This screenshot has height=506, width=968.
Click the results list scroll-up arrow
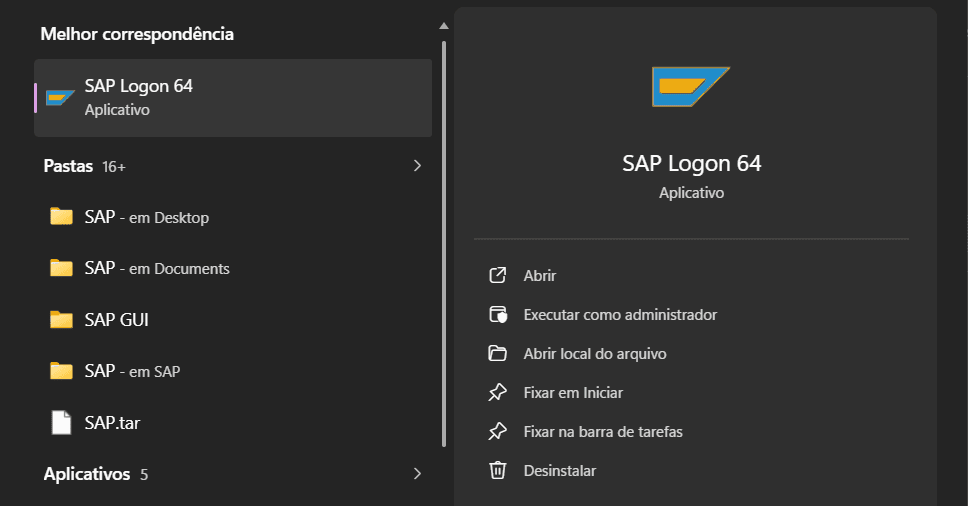point(443,26)
